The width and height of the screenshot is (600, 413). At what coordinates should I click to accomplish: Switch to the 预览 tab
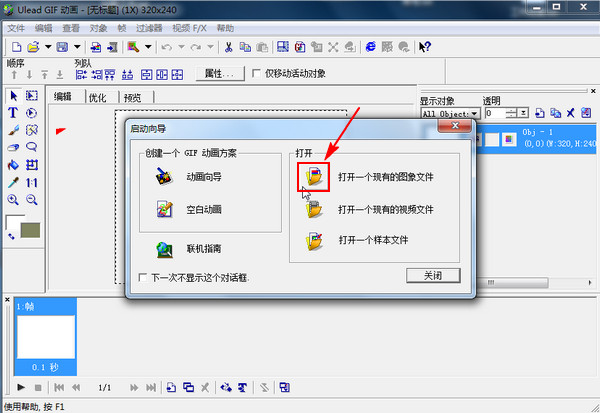(x=132, y=98)
